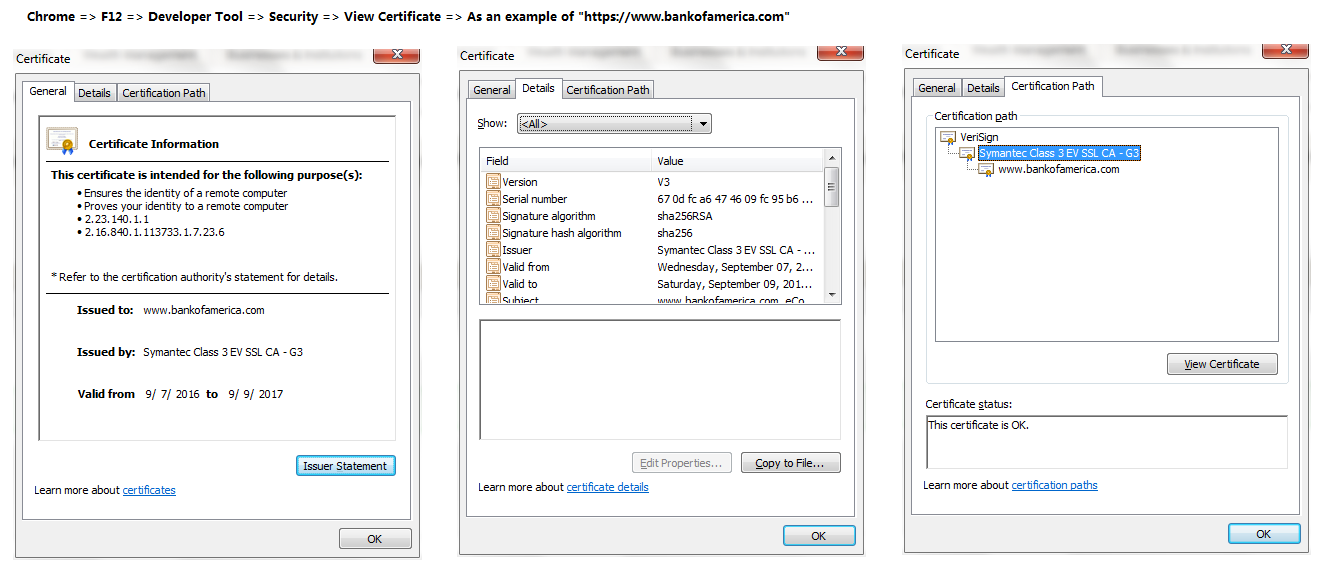Image resolution: width=1327 pixels, height=572 pixels.
Task: Click the Issuer Statement button
Action: (x=345, y=466)
